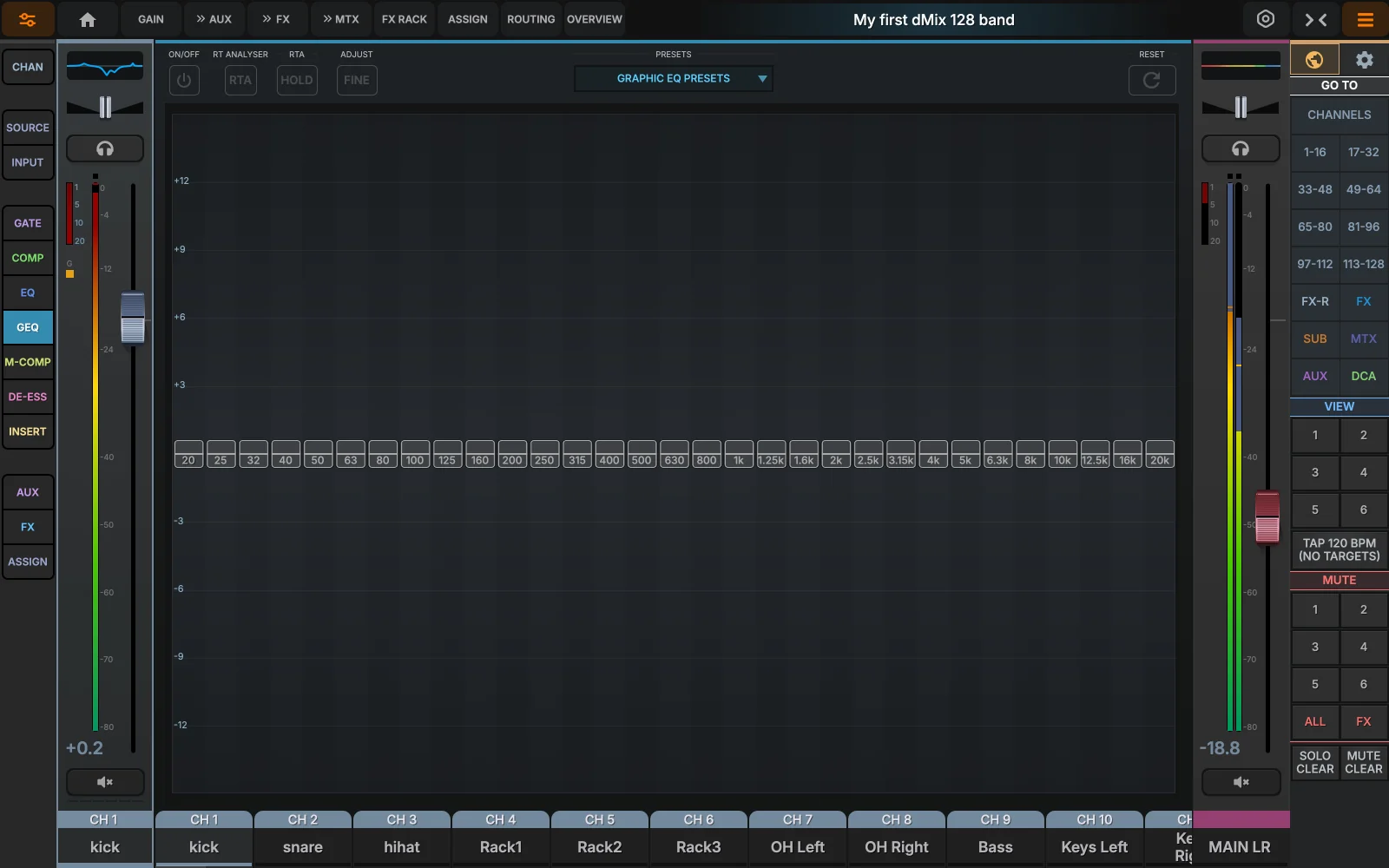Solo CH 1 kick with the headphone button

(x=105, y=148)
